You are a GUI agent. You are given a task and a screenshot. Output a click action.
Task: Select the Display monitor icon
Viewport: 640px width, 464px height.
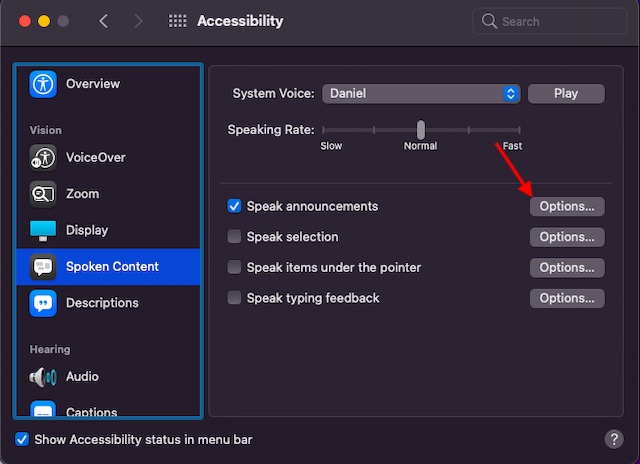pyautogui.click(x=43, y=231)
